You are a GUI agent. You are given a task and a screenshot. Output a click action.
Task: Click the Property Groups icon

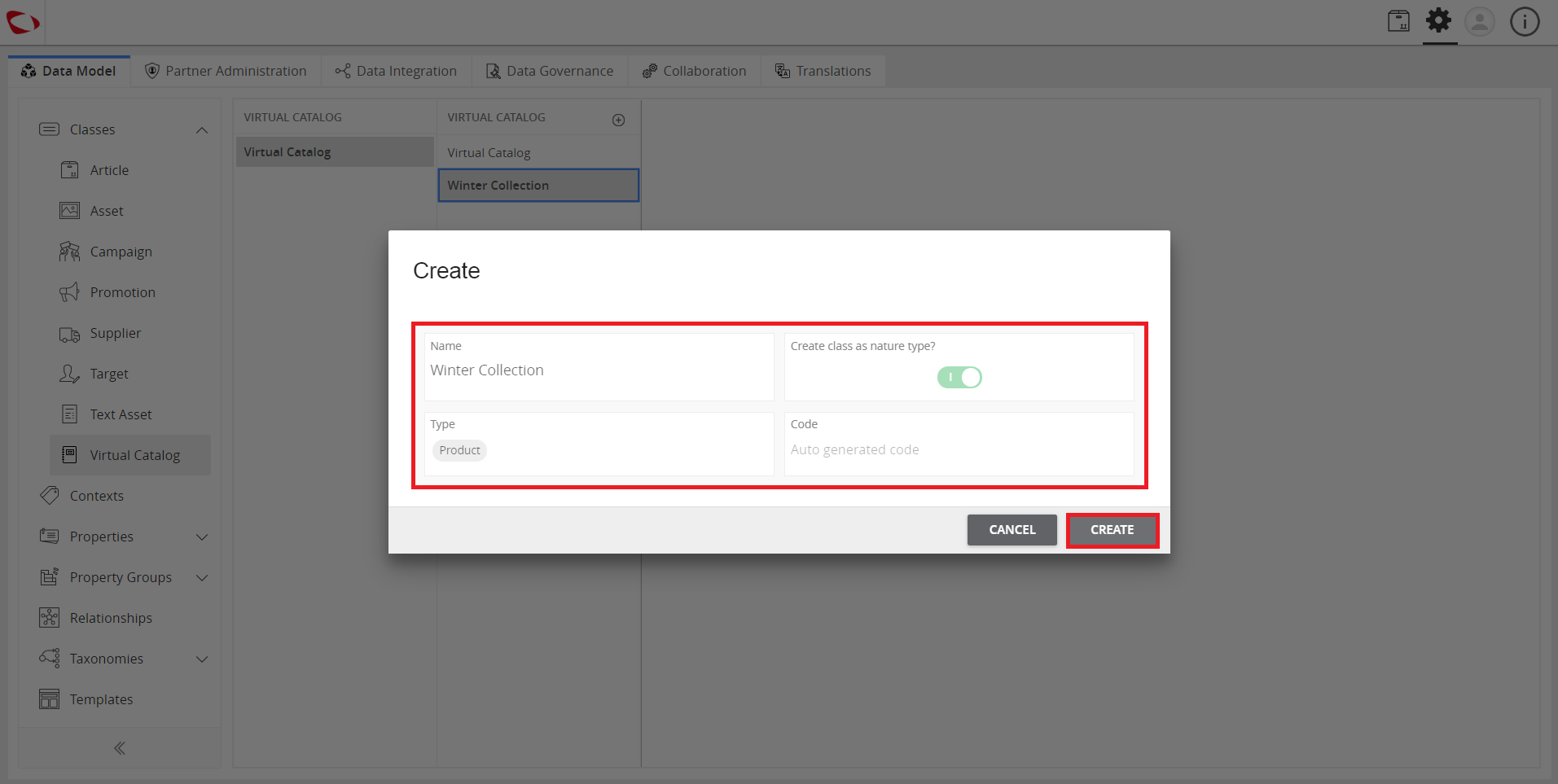(50, 576)
